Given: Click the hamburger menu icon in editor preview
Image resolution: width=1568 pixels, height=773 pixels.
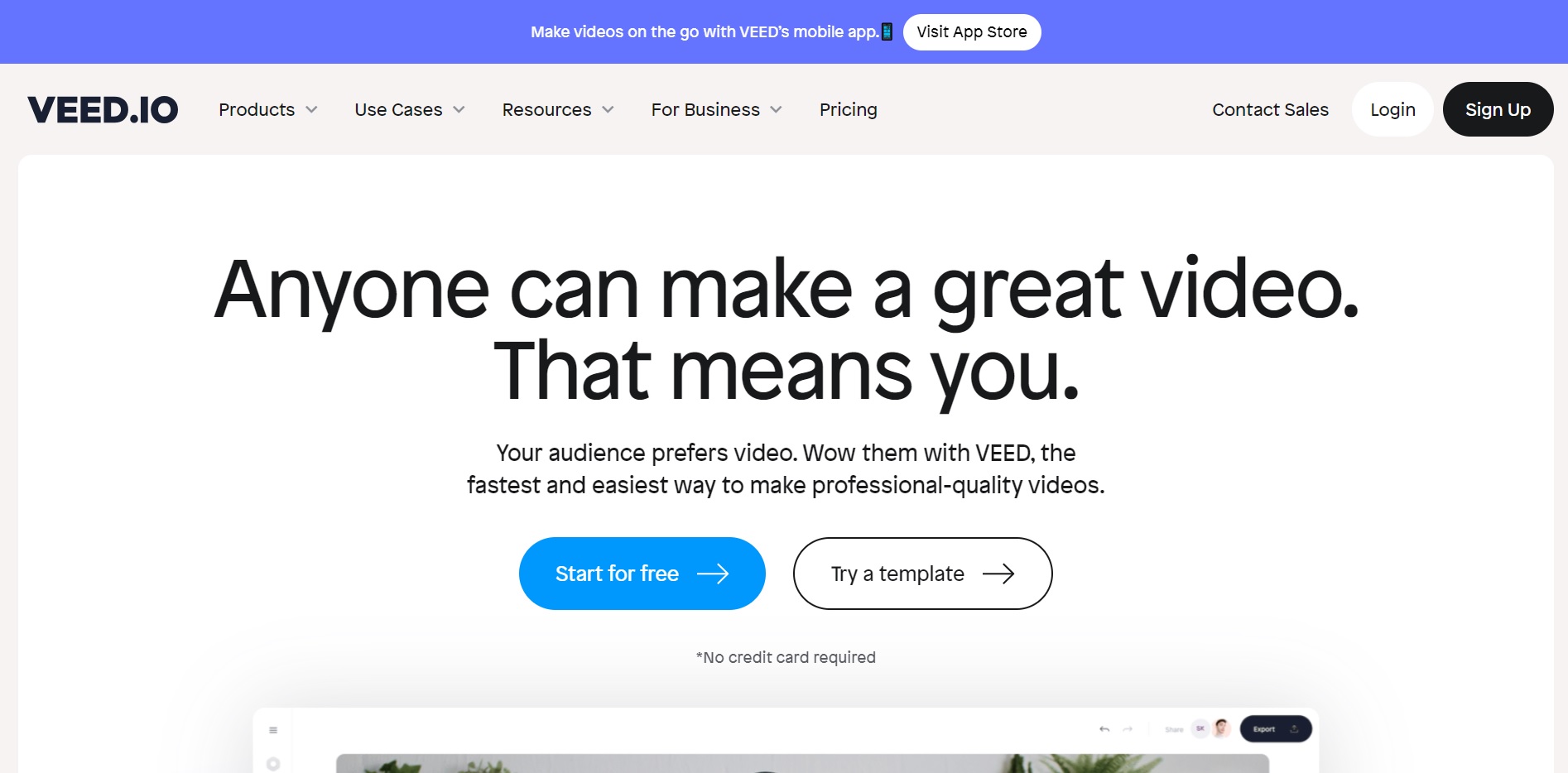Looking at the screenshot, I should point(273,730).
